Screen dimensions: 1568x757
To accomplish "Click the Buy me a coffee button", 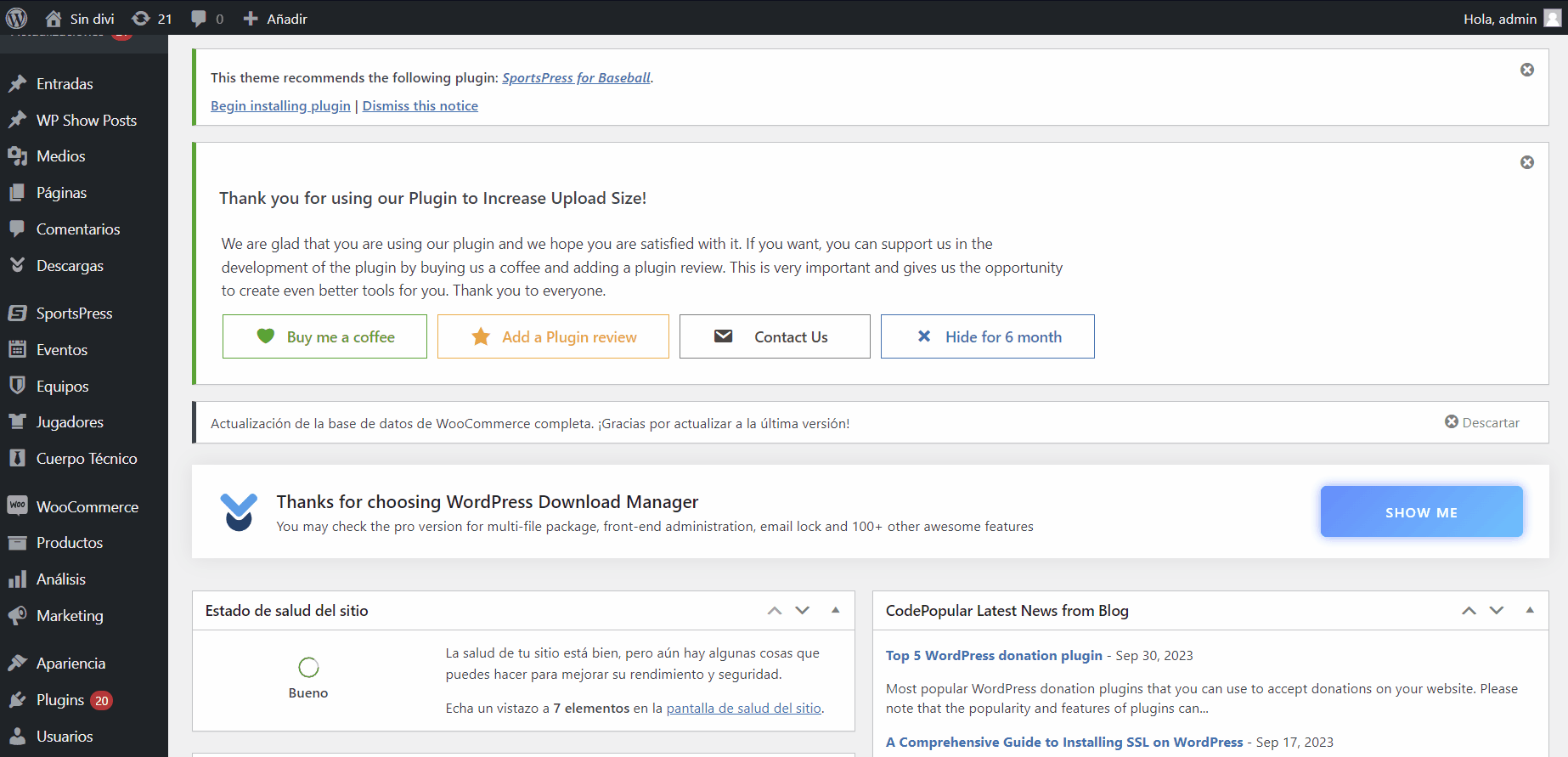I will [x=324, y=336].
